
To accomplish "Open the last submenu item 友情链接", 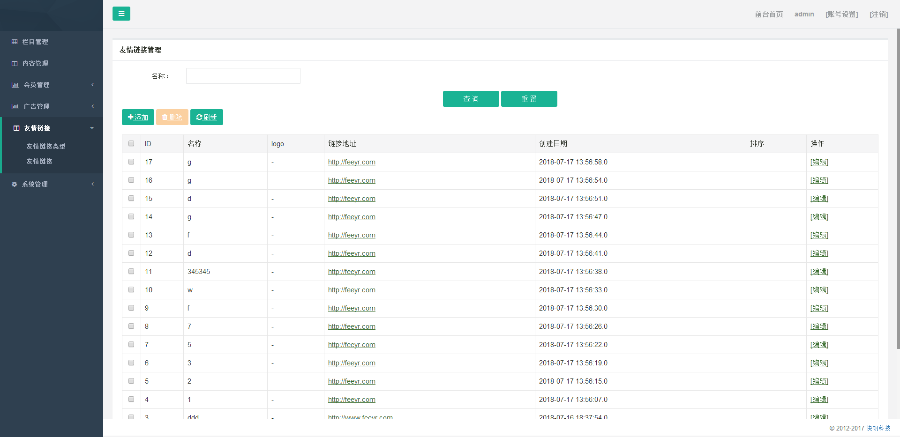I will [x=40, y=161].
